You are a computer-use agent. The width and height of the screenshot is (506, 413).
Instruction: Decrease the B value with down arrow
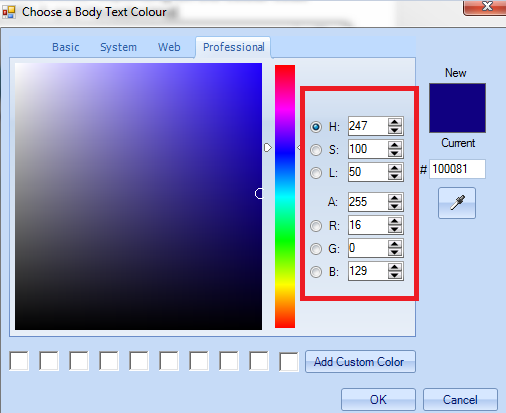click(395, 275)
